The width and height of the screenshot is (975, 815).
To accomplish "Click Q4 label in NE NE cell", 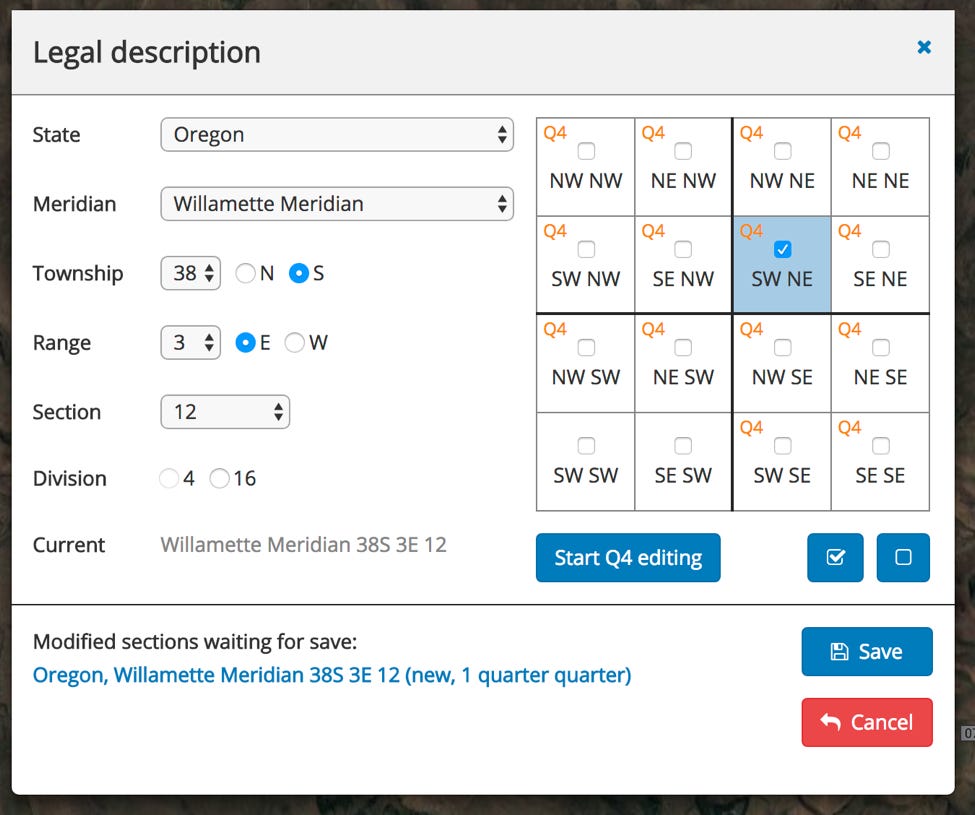I will tap(849, 133).
